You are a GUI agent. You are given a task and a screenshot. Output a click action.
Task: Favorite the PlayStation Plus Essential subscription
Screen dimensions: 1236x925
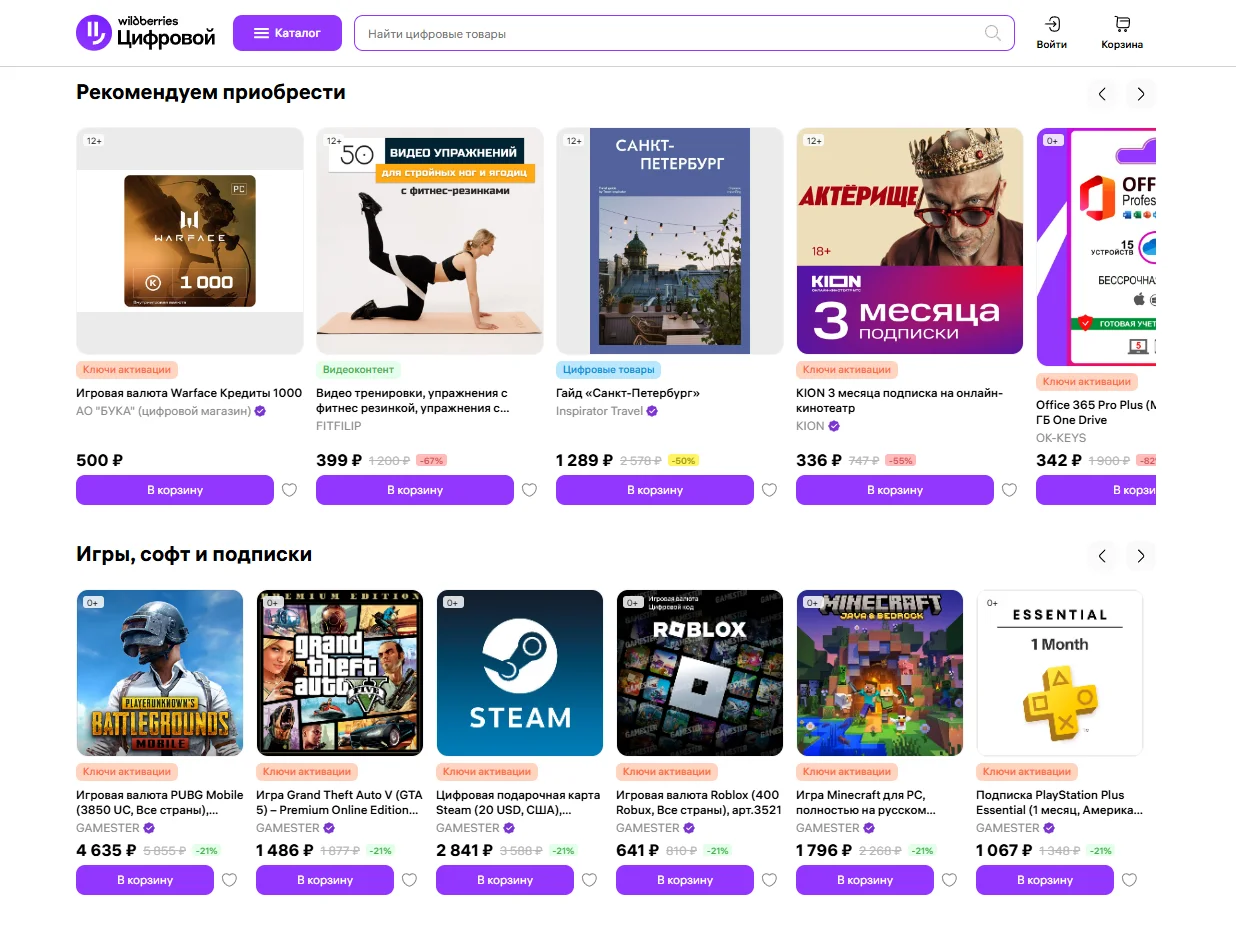pos(1129,880)
